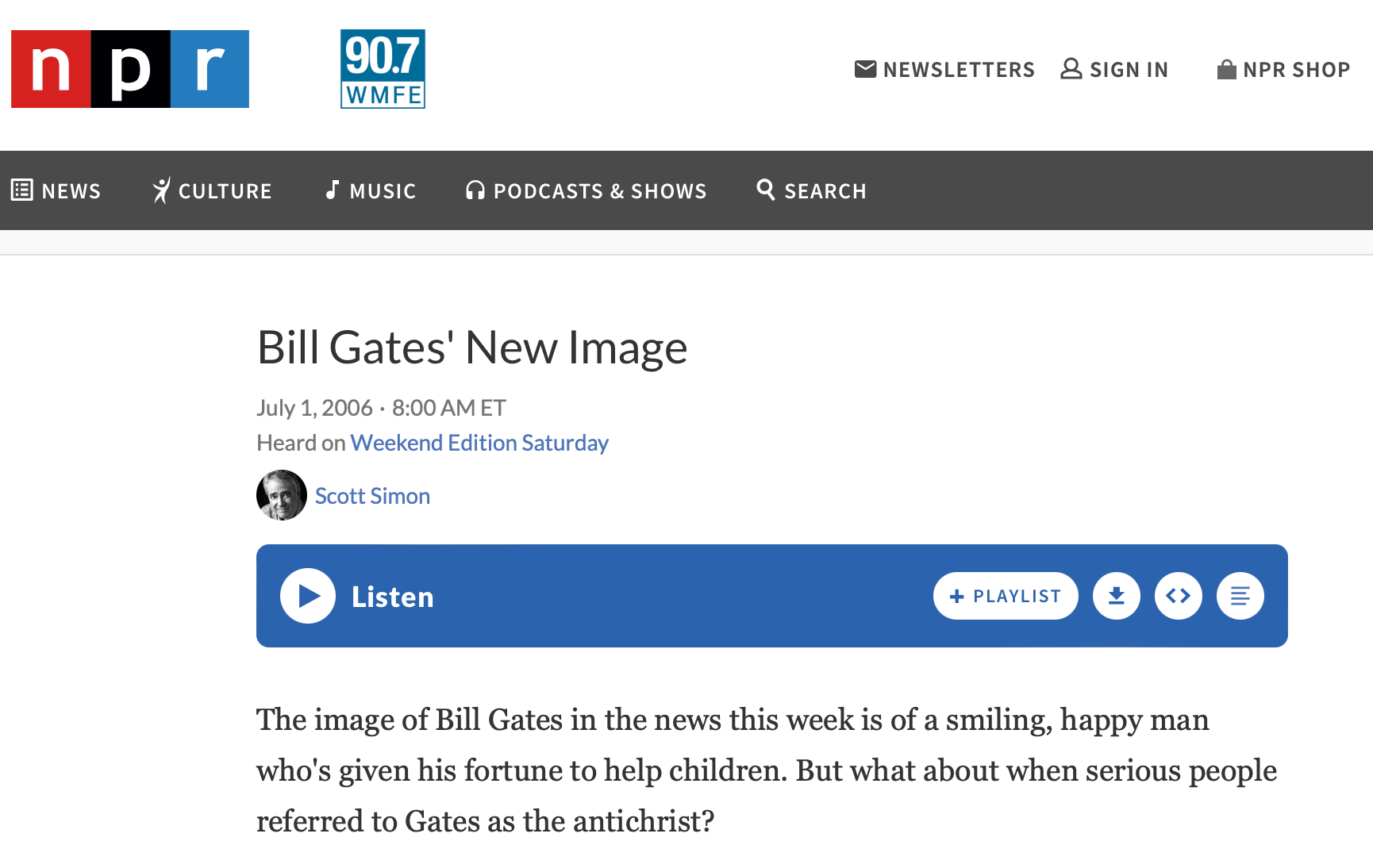This screenshot has width=1373, height=868.
Task: Play the audio story
Action: (308, 596)
